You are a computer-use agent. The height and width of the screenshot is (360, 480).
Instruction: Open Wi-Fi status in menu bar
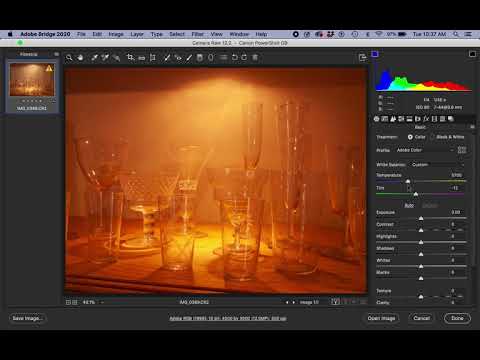pyautogui.click(x=379, y=34)
